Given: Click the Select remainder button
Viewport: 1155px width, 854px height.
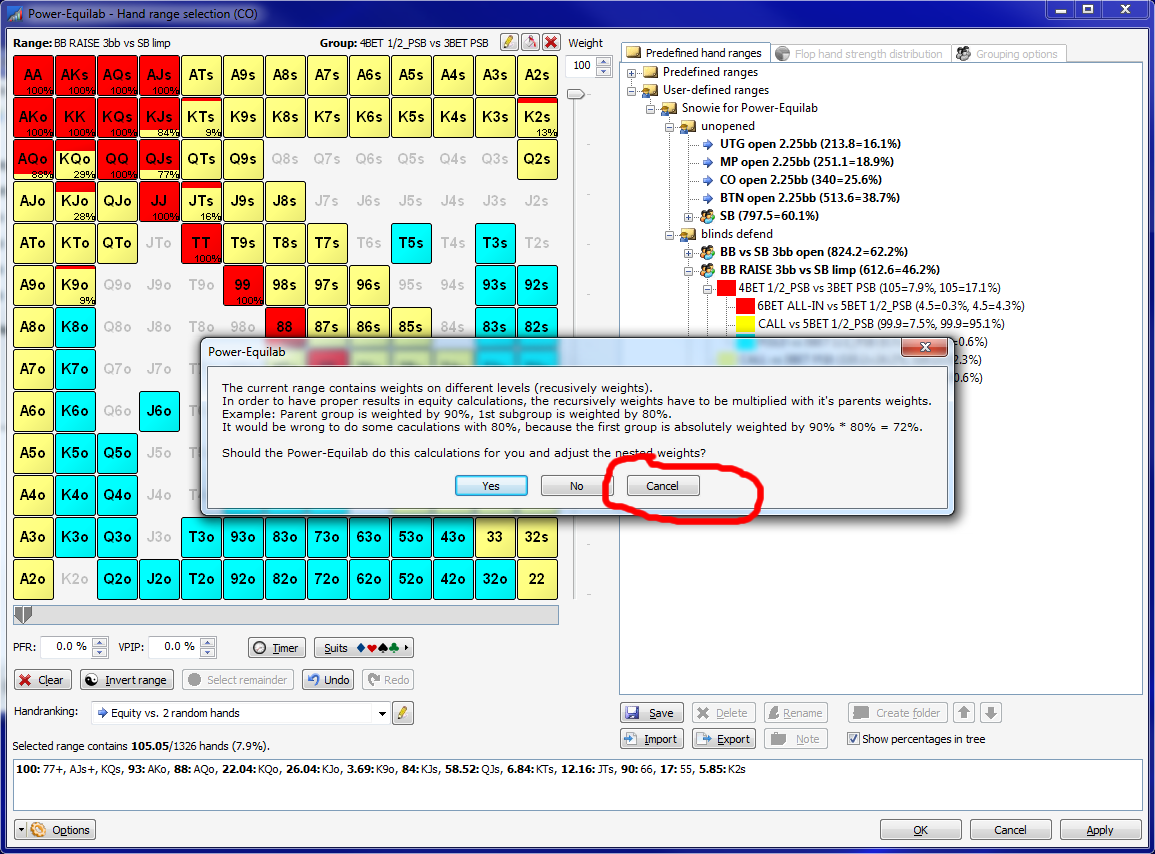Looking at the screenshot, I should pyautogui.click(x=238, y=679).
